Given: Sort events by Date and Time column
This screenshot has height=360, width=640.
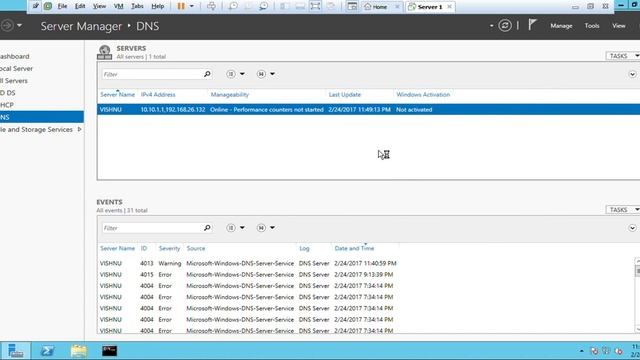Looking at the screenshot, I should click(x=354, y=249).
